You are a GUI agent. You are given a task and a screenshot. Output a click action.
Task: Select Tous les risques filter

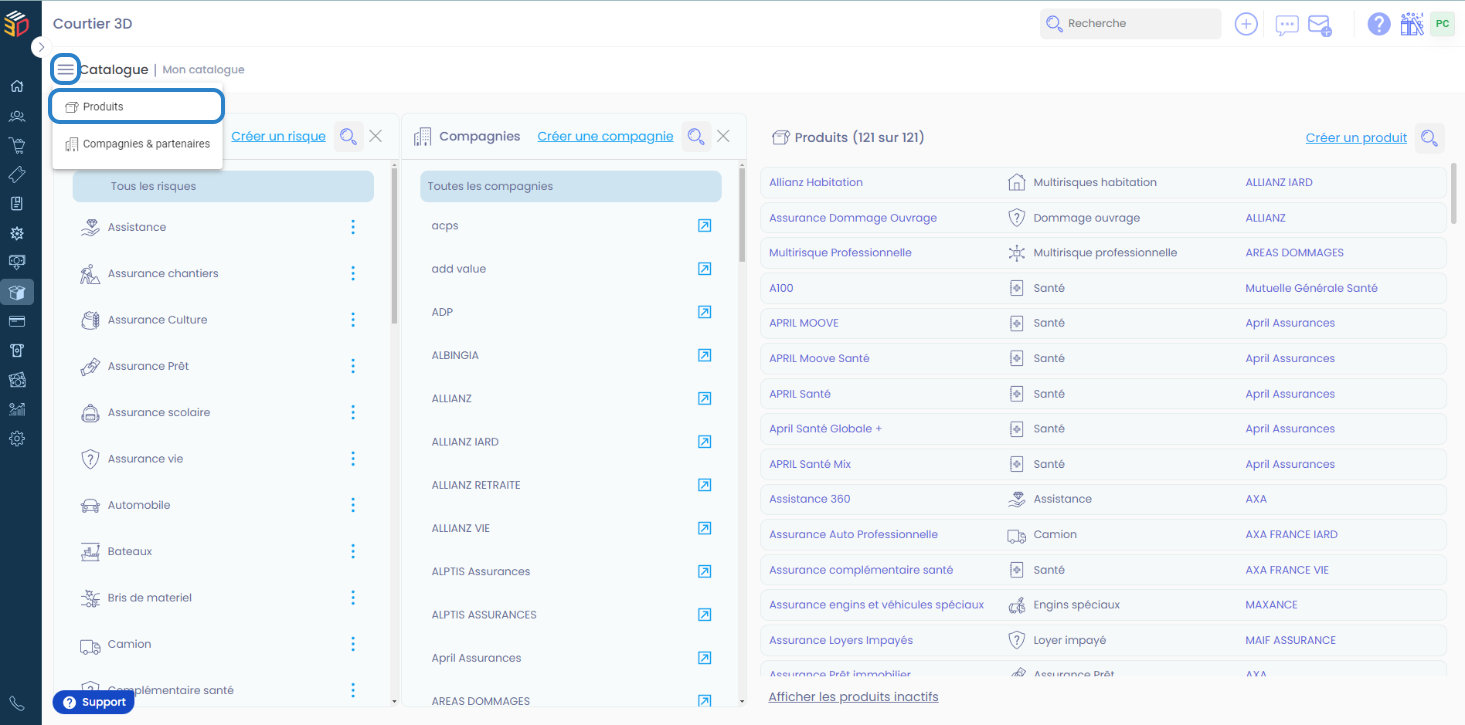tap(223, 186)
